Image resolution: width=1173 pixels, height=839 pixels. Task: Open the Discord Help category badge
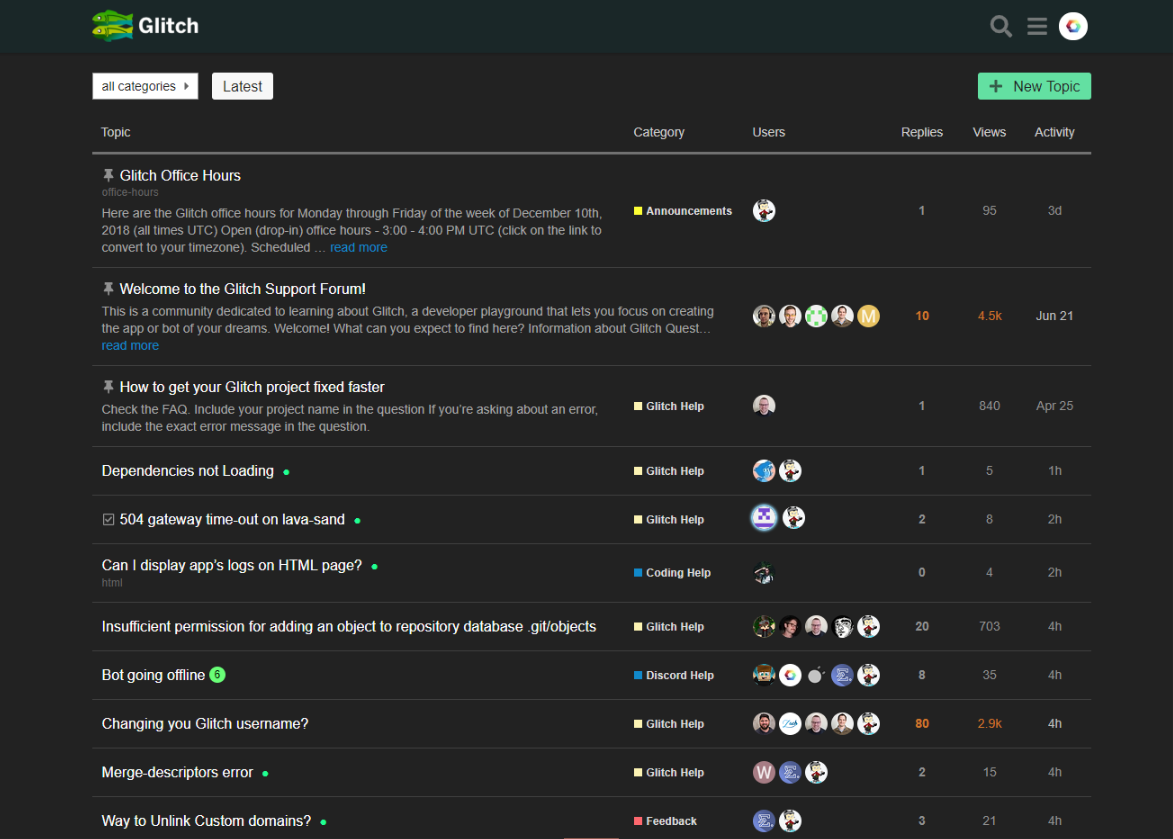coord(673,675)
